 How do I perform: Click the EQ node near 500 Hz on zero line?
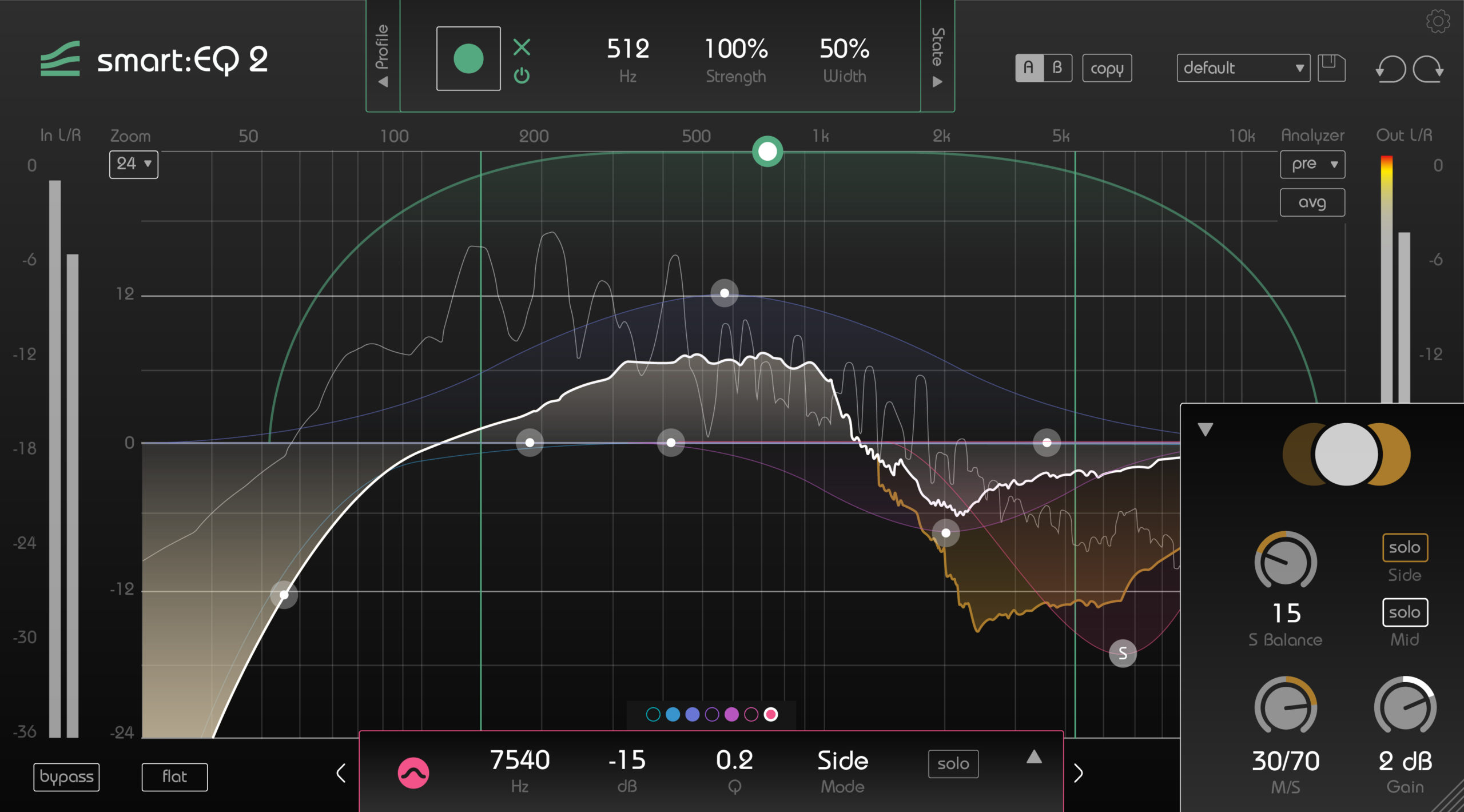click(x=671, y=443)
